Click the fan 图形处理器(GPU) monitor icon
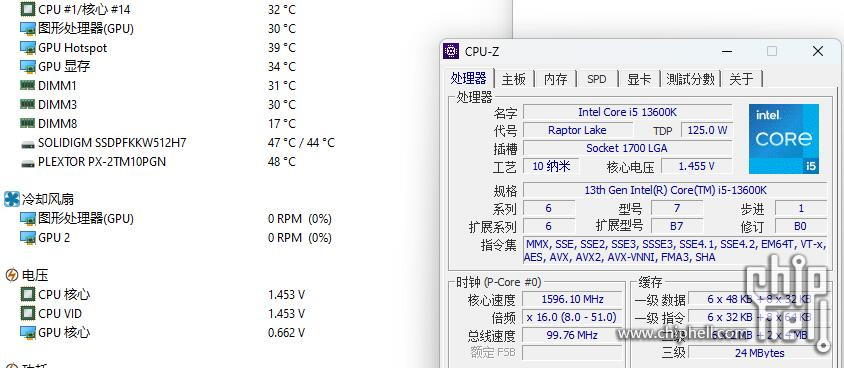Viewport: 844px width, 368px height. [27, 218]
